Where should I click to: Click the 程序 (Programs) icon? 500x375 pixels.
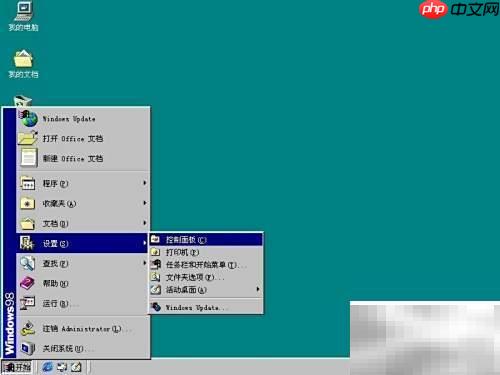coord(28,183)
